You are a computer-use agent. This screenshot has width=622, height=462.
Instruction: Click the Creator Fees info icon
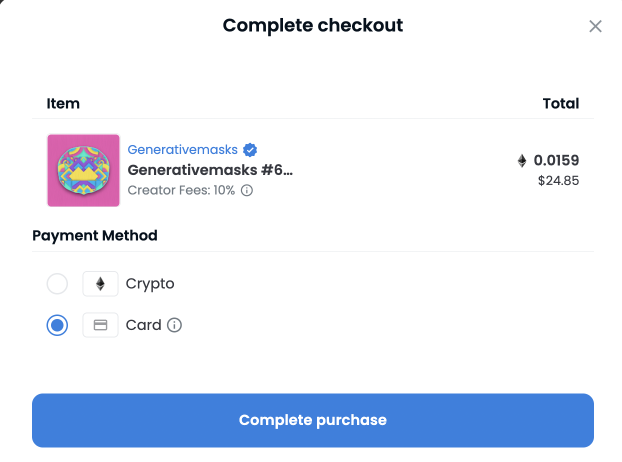[x=247, y=190]
